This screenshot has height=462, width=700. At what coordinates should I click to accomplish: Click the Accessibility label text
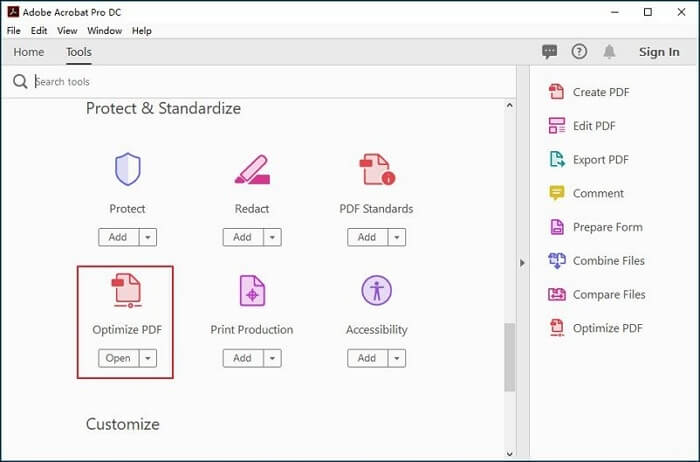tap(377, 329)
